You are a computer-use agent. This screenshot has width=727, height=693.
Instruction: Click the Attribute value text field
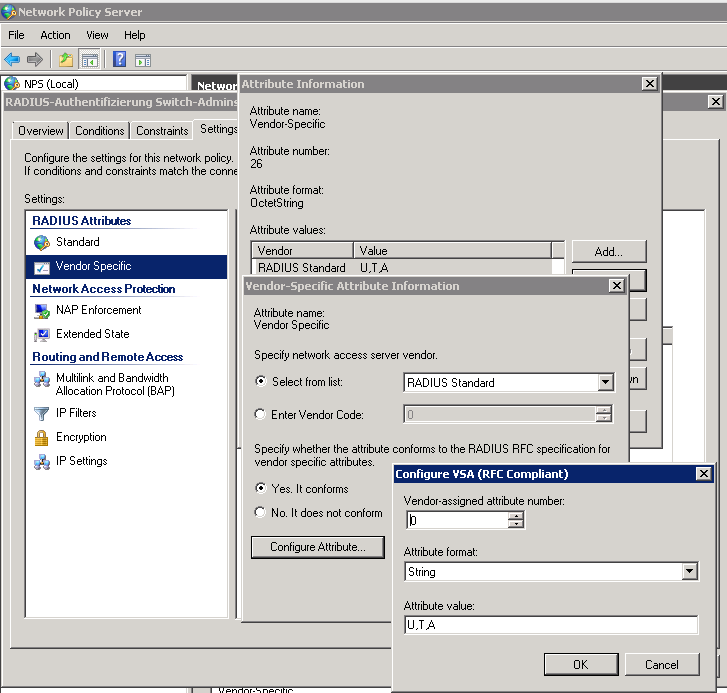(551, 625)
